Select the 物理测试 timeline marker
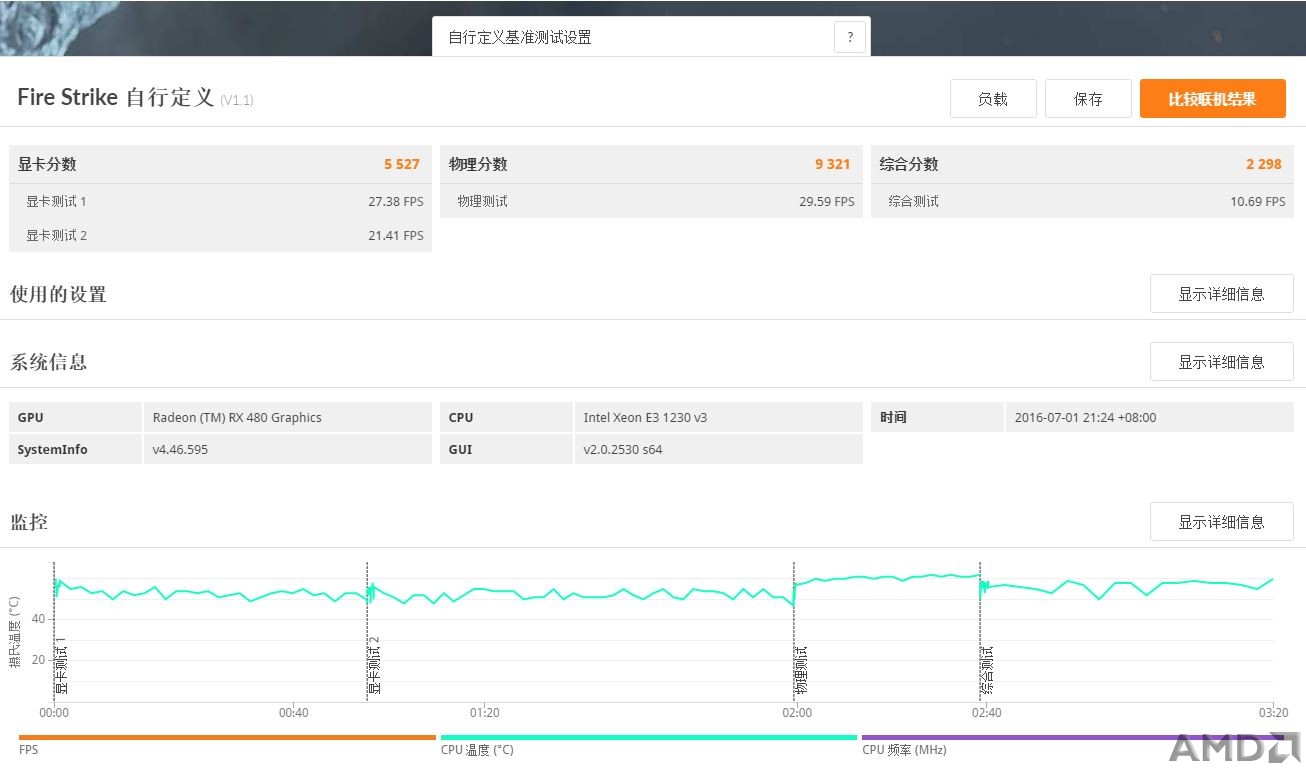Image resolution: width=1306 pixels, height=768 pixels. point(800,671)
